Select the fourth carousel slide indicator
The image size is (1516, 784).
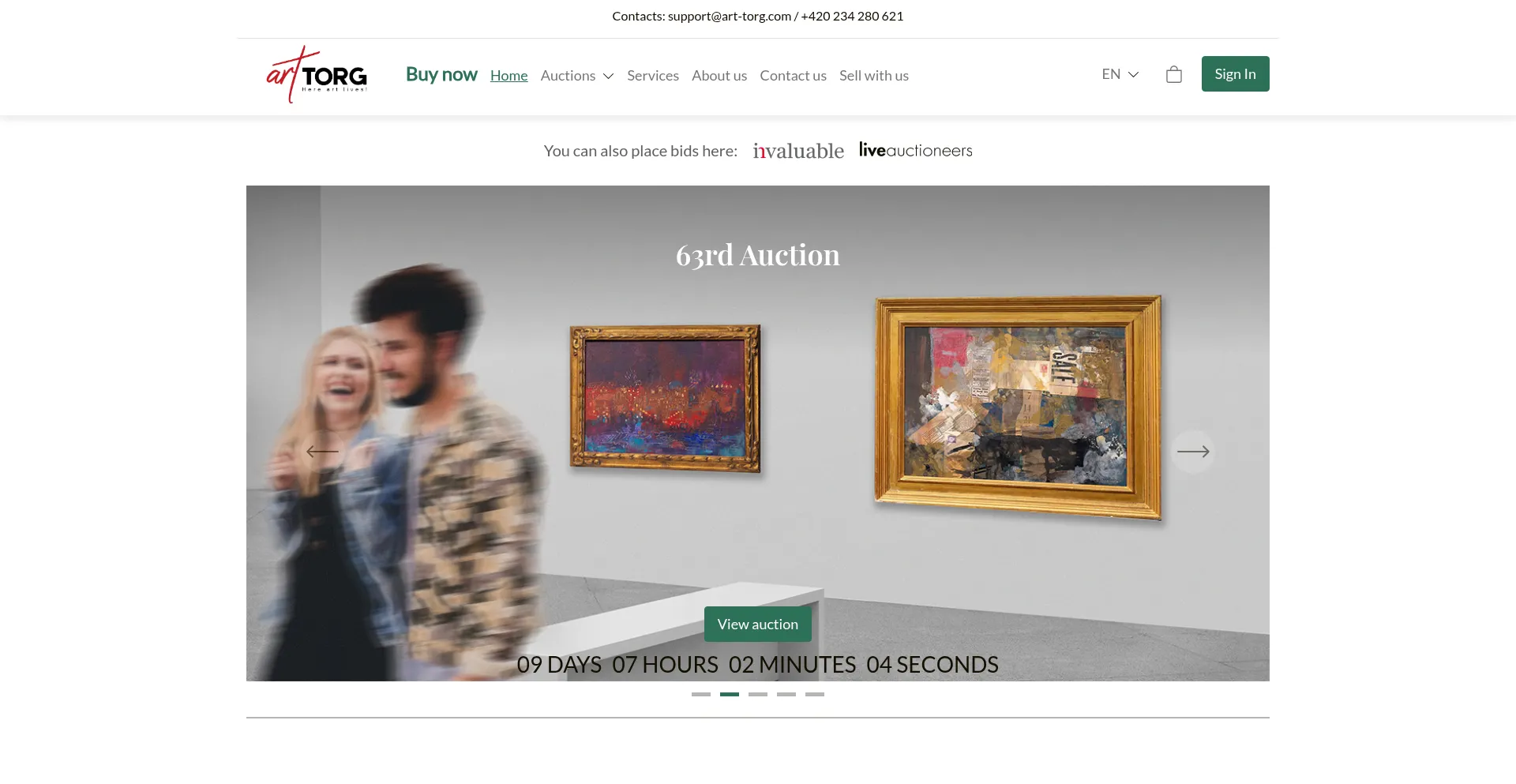pos(786,694)
